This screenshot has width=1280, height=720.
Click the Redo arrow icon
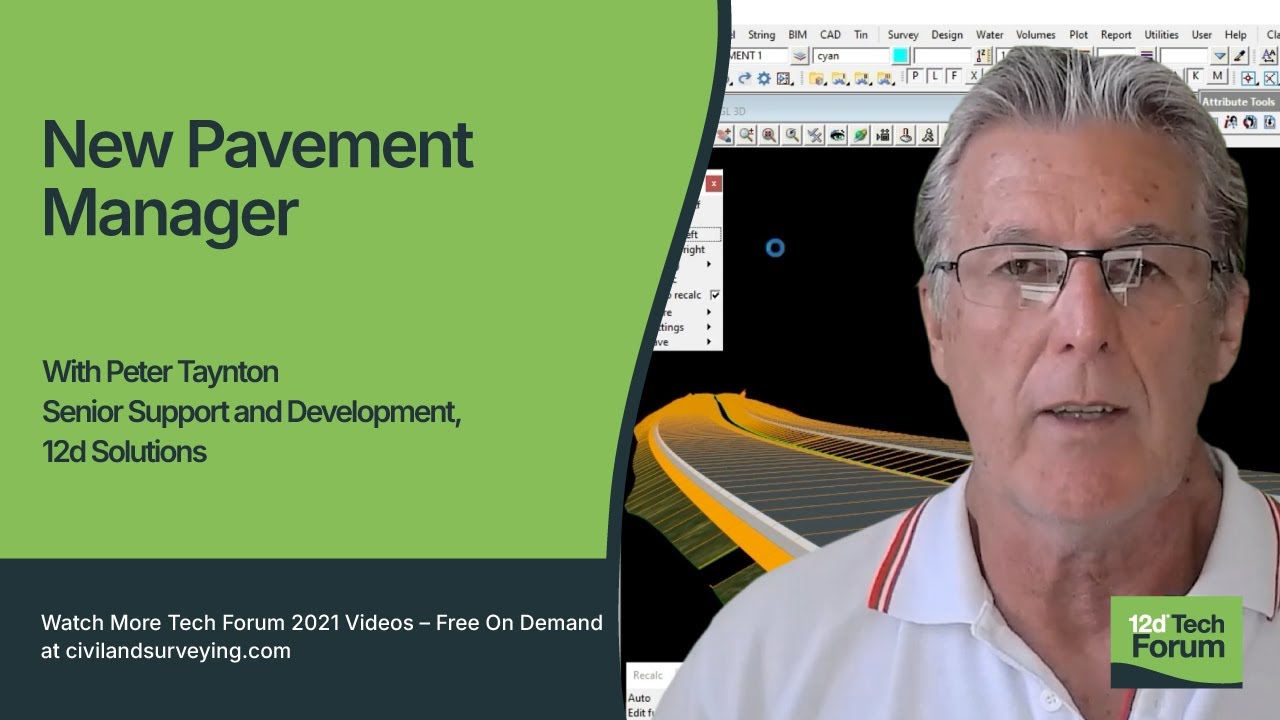[x=744, y=78]
